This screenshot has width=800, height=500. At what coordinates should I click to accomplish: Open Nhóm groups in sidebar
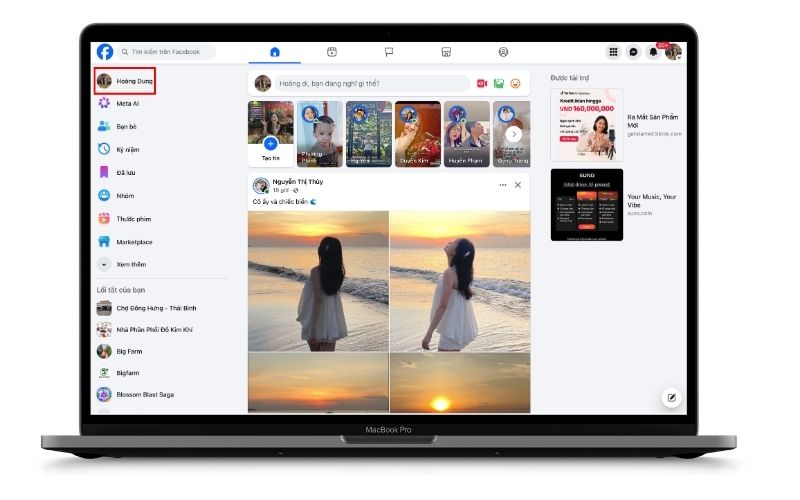coord(116,195)
